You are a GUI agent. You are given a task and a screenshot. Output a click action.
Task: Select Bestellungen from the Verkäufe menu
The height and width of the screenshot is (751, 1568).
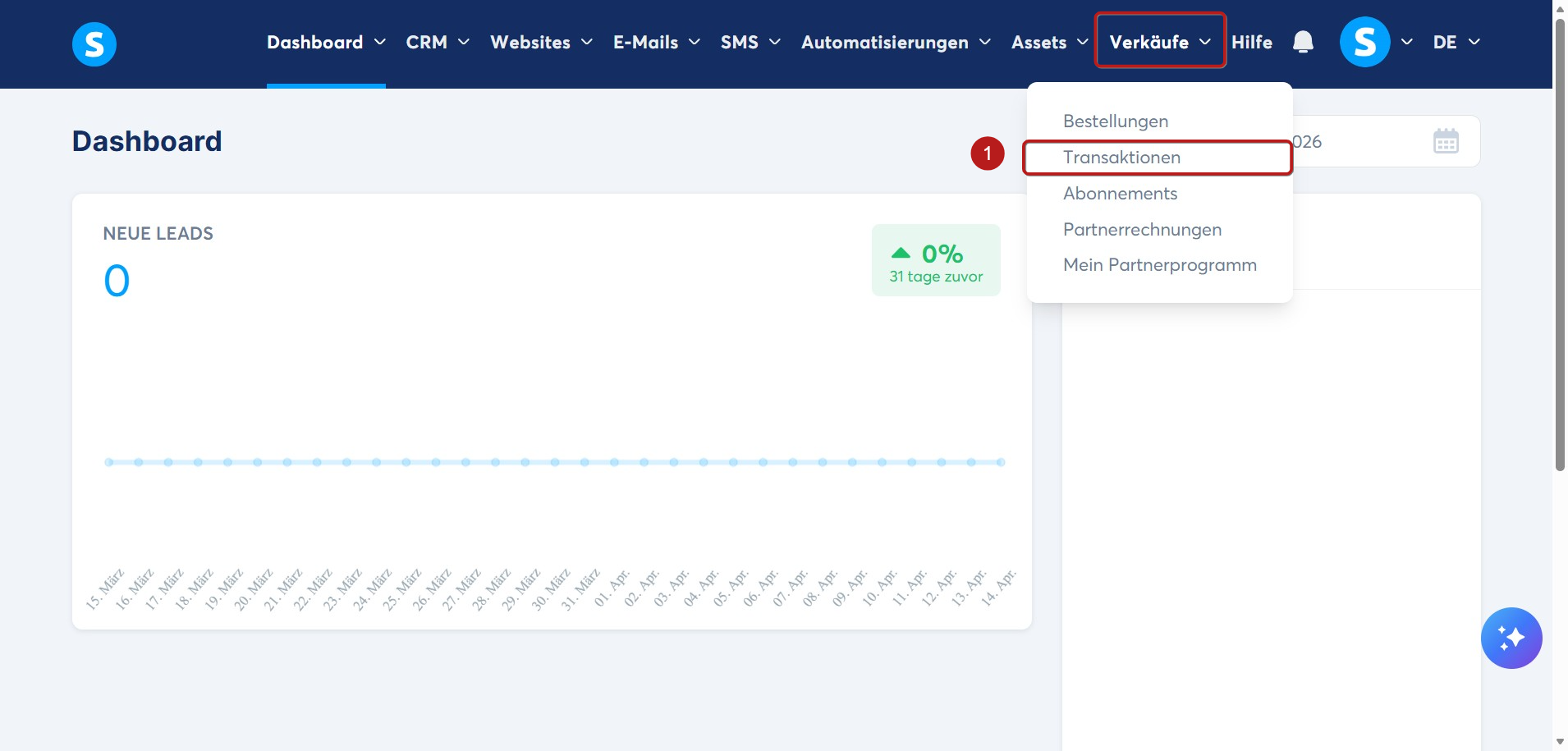click(1116, 121)
